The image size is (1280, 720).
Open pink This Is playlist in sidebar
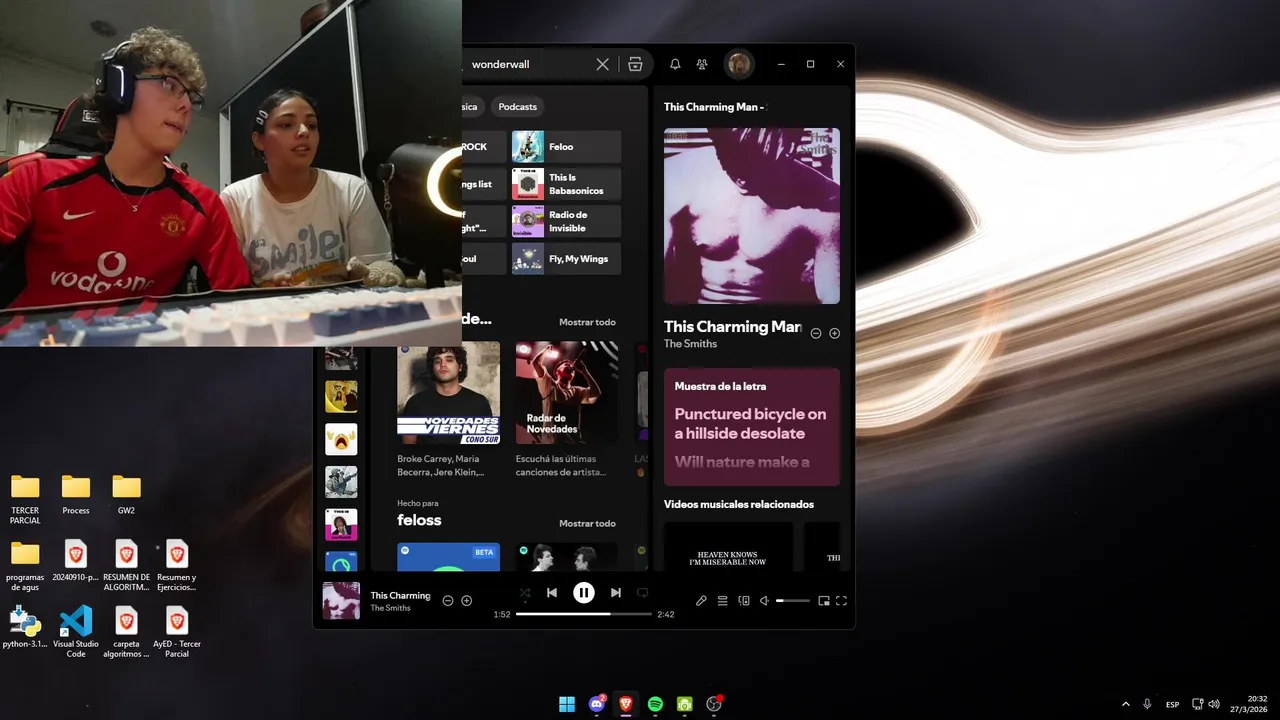click(341, 524)
